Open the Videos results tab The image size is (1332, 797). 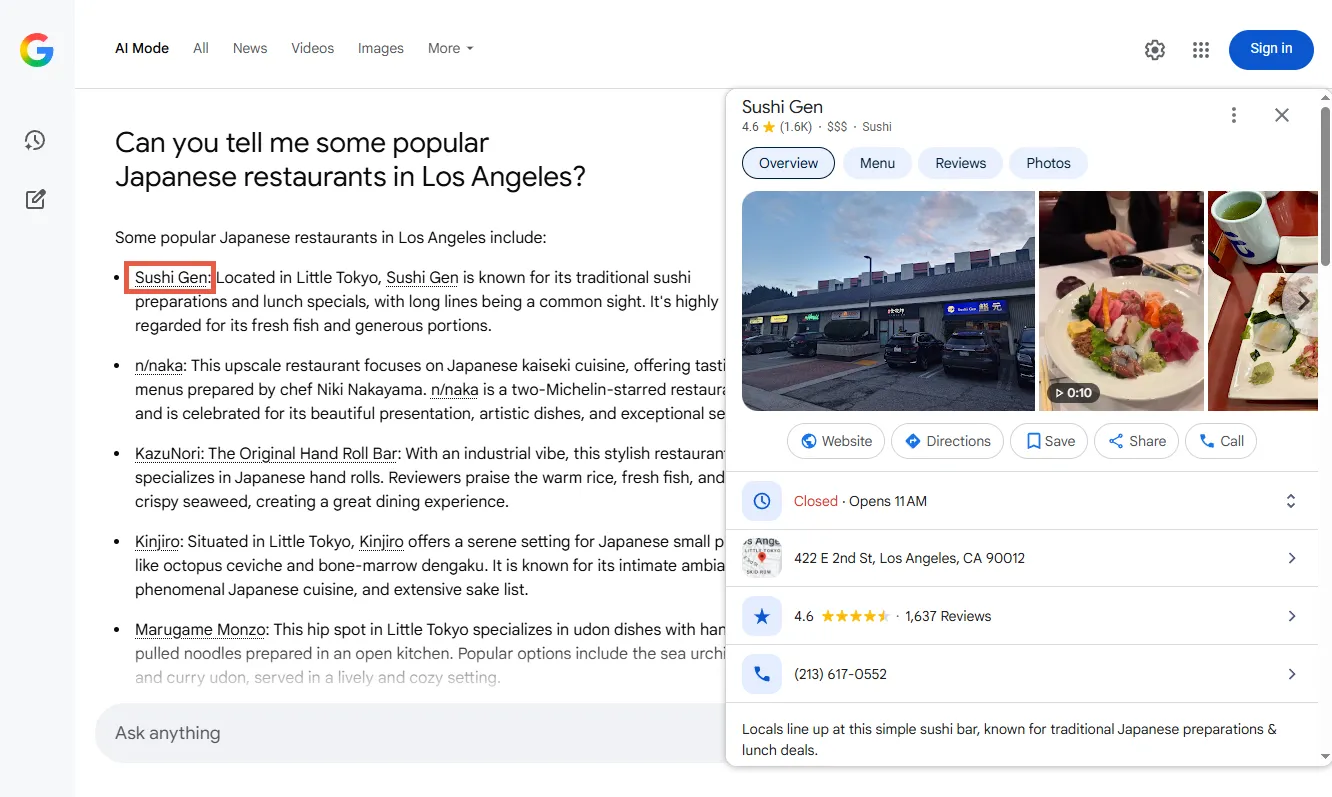313,48
